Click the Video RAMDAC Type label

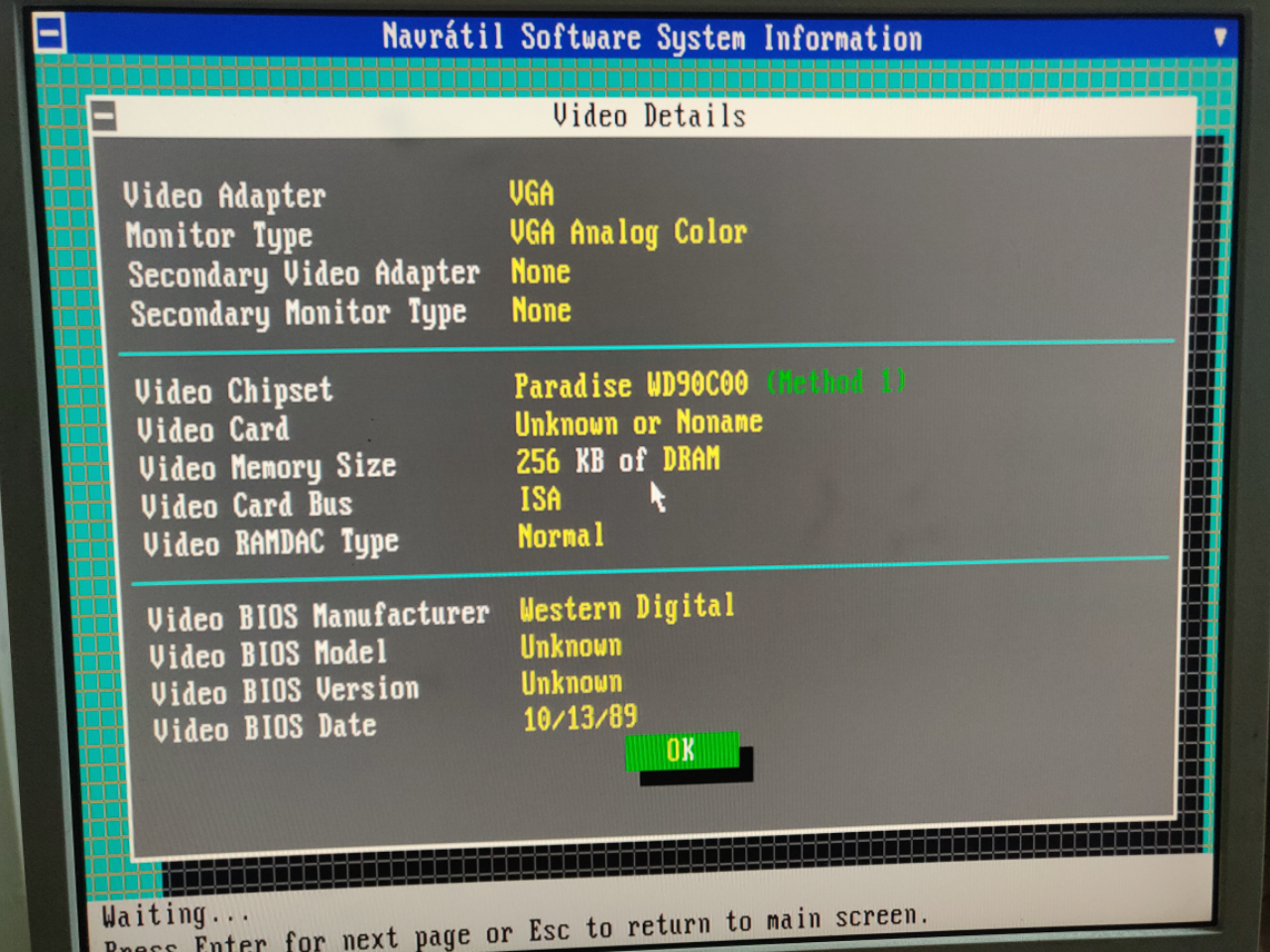tap(271, 543)
